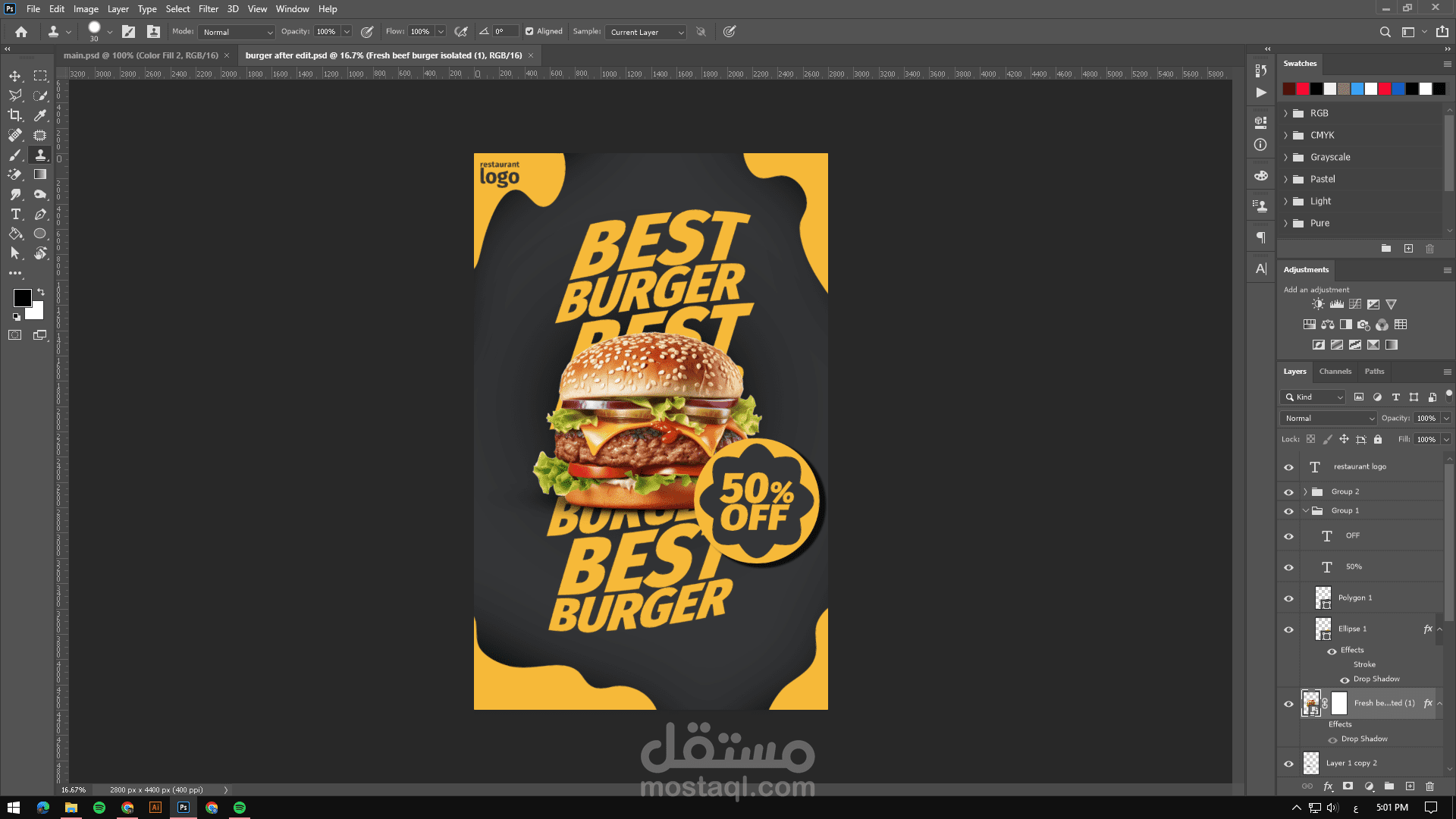
Task: Open the Filter menu
Action: 208,9
